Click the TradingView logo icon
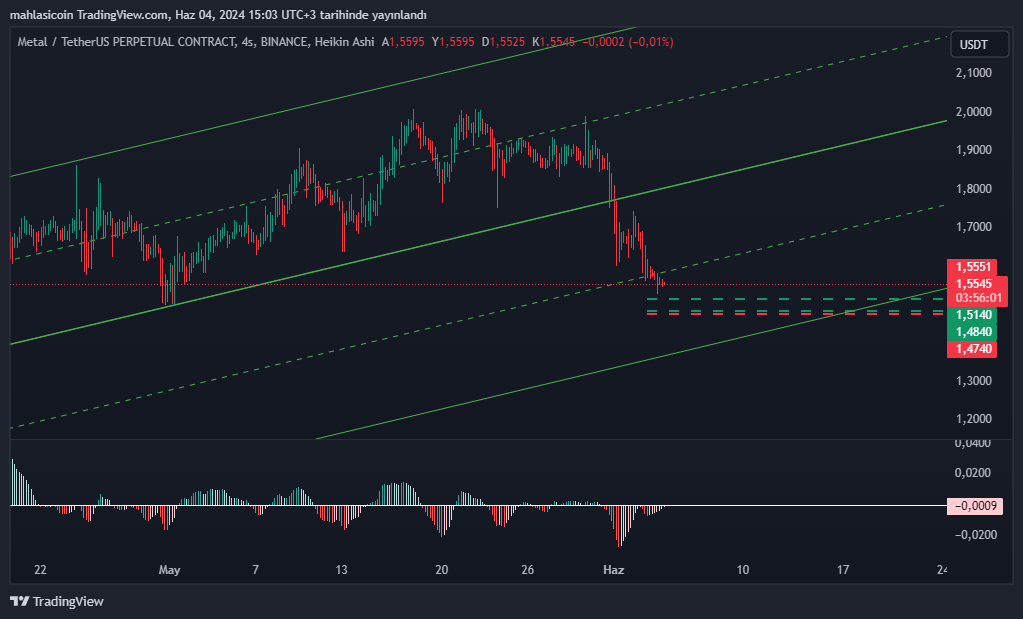Screen dimensions: 1023x619 click(20, 601)
